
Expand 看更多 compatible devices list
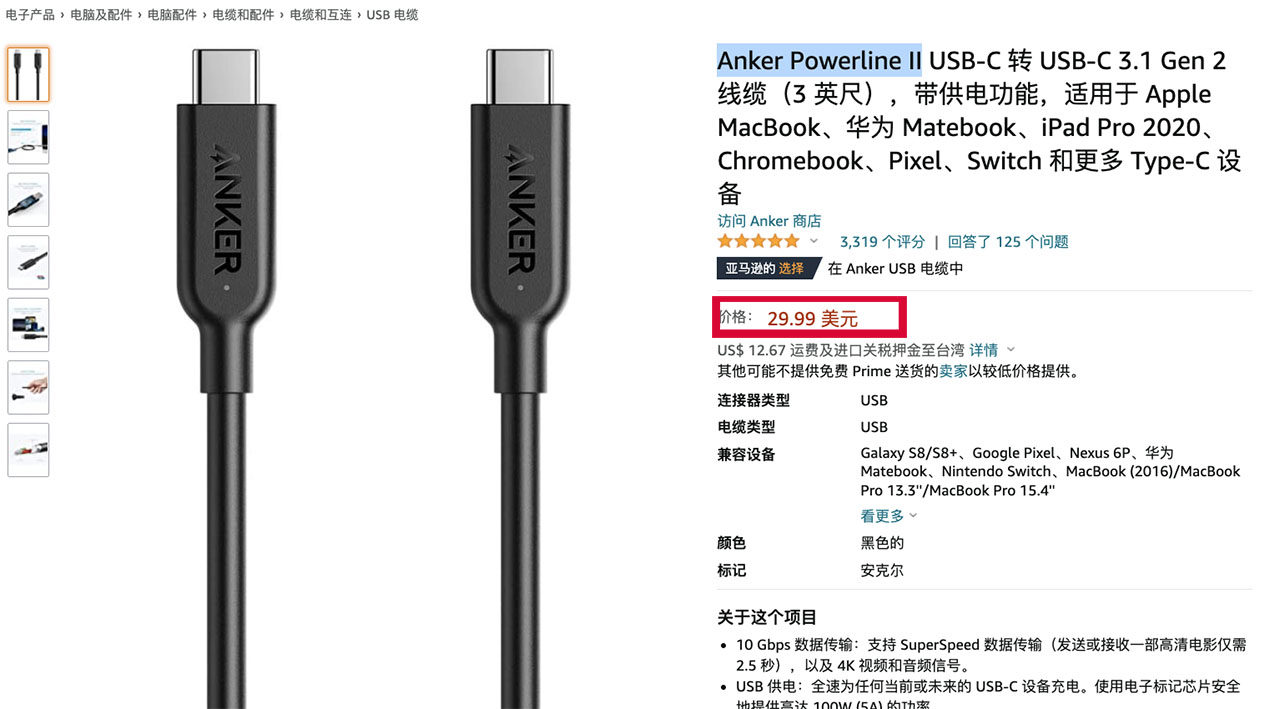888,516
